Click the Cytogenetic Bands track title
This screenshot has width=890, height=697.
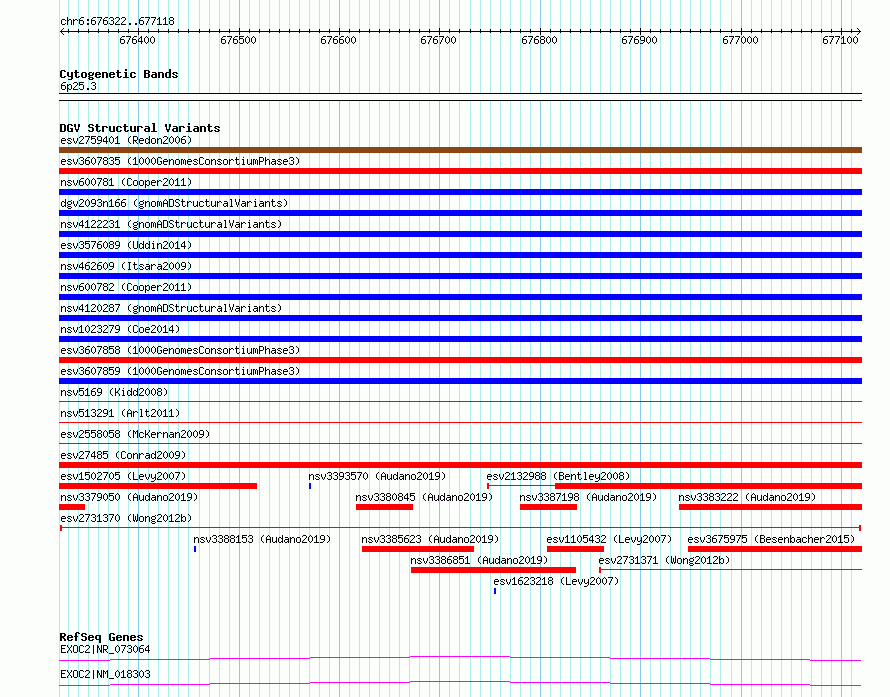(x=119, y=74)
